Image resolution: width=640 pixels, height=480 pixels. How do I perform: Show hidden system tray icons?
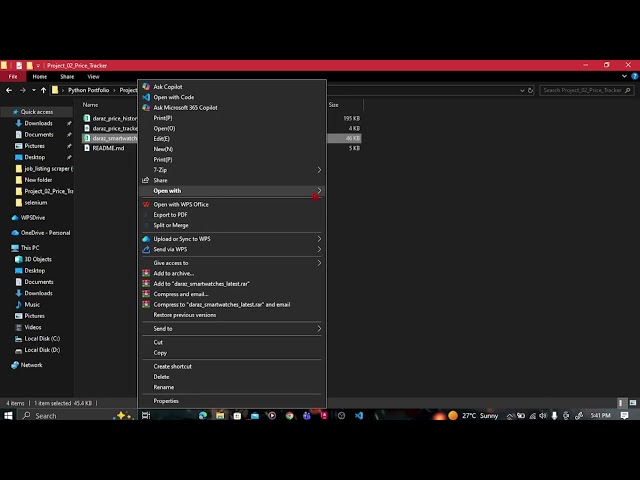point(510,416)
